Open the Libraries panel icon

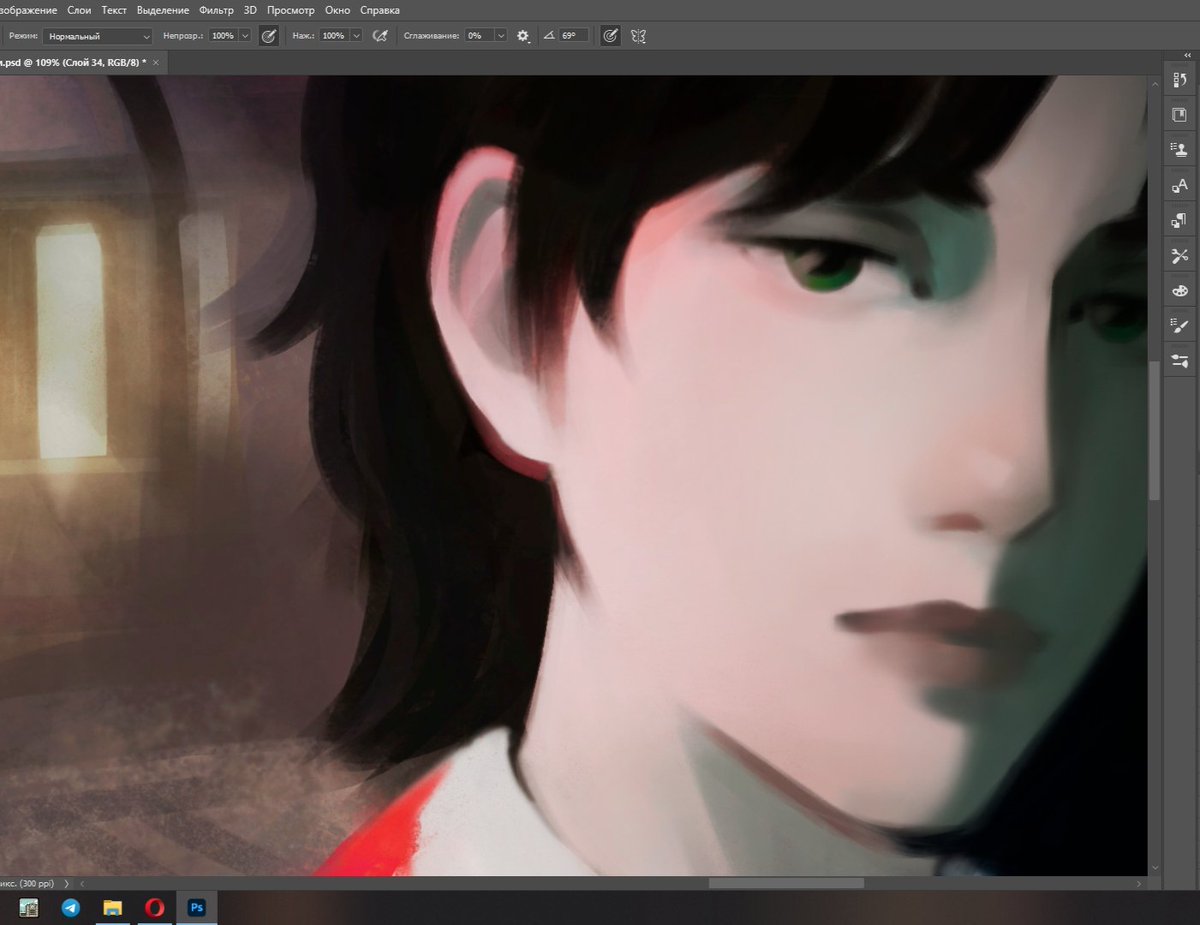point(1180,115)
